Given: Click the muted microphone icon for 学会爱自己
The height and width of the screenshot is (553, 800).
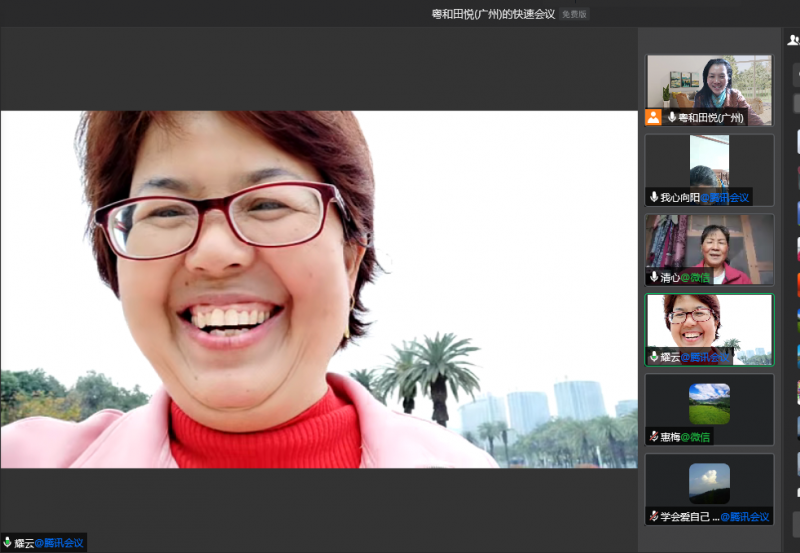Looking at the screenshot, I should (x=654, y=517).
